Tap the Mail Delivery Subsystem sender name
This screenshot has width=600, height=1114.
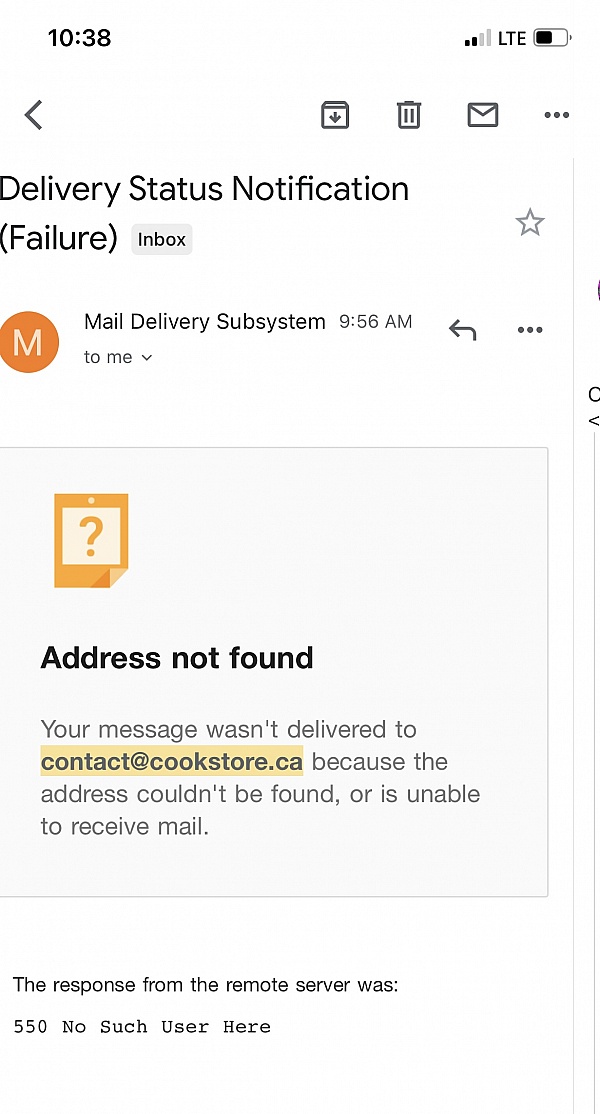click(204, 322)
